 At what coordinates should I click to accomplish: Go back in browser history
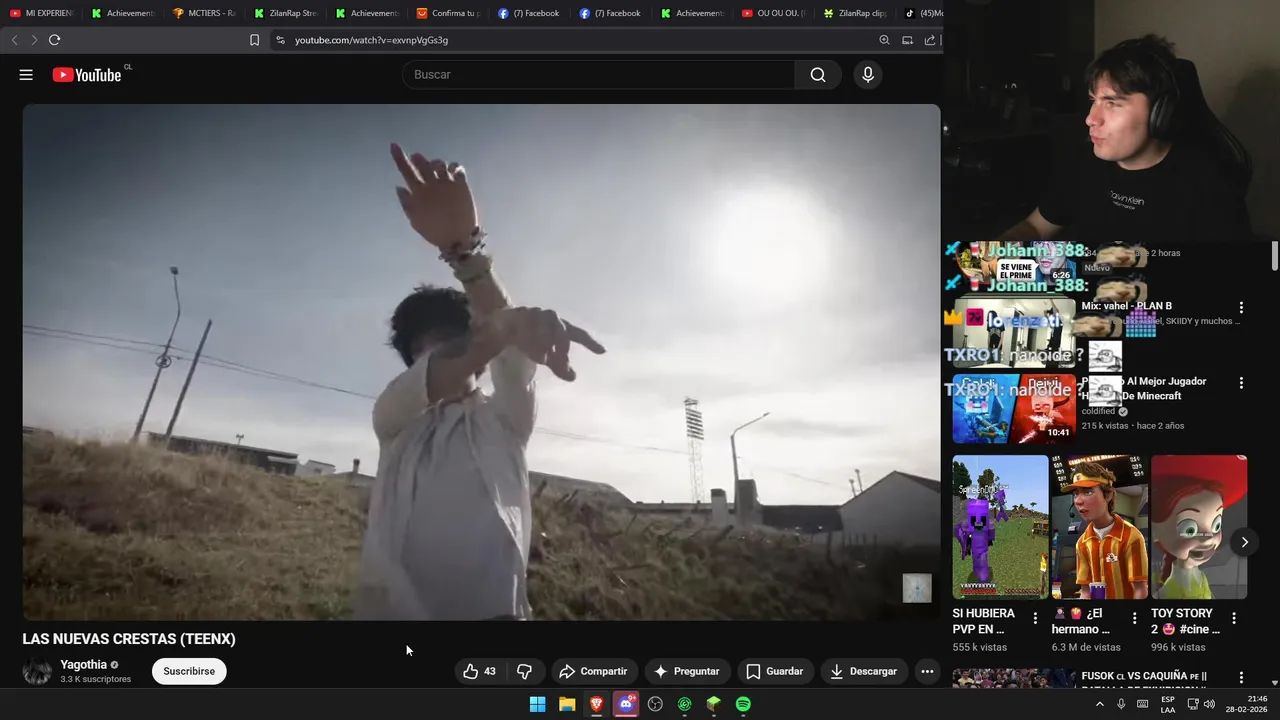(x=14, y=40)
